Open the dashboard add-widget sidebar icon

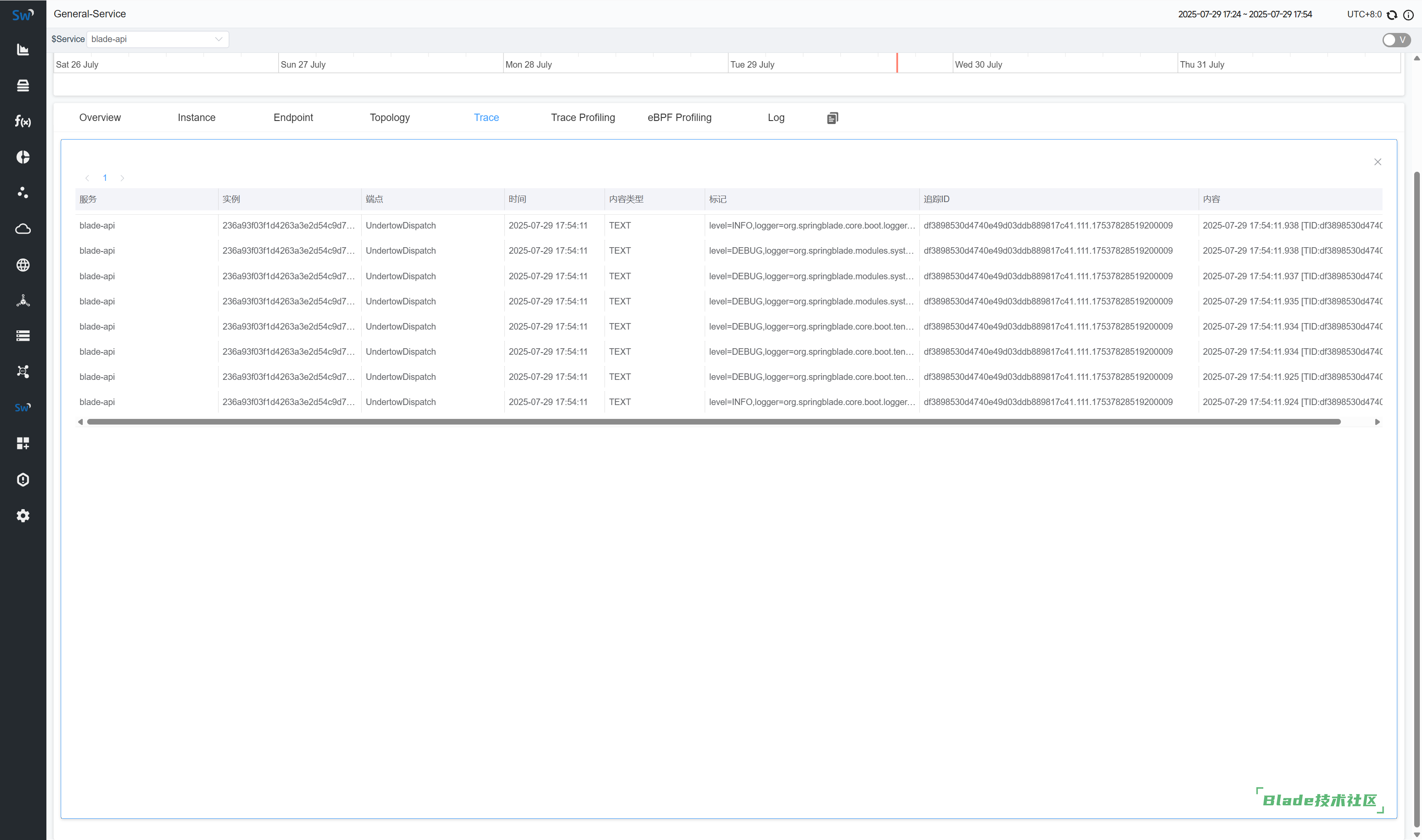click(23, 443)
